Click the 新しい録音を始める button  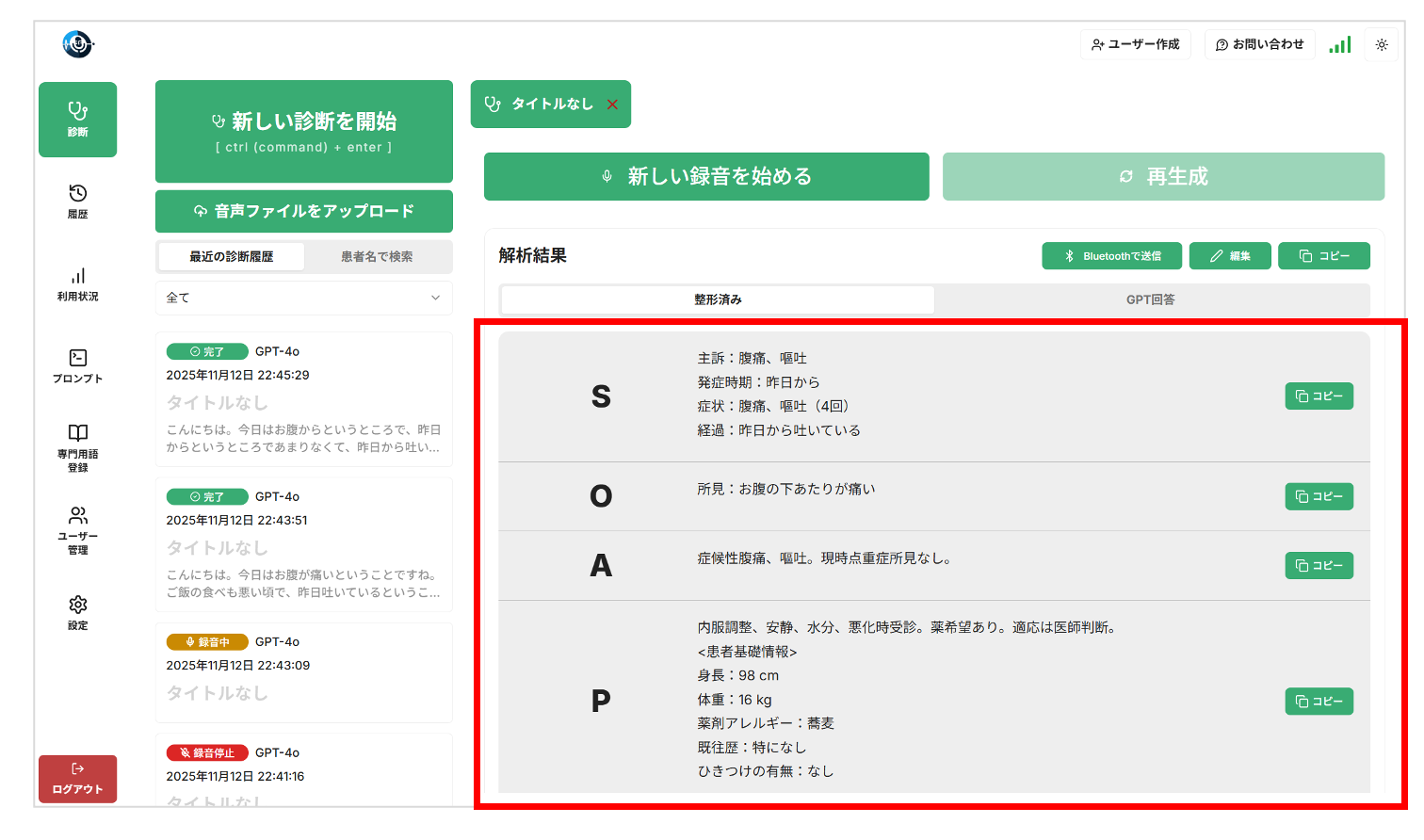706,176
